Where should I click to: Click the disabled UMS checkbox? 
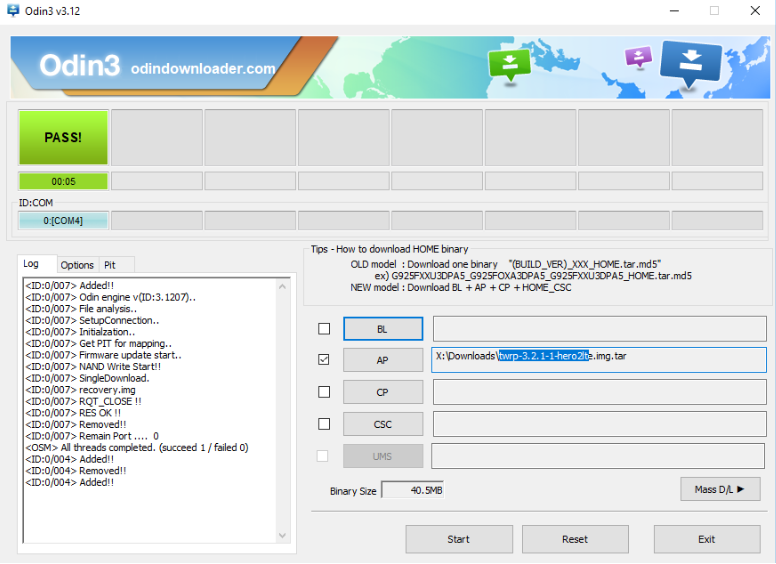point(322,456)
